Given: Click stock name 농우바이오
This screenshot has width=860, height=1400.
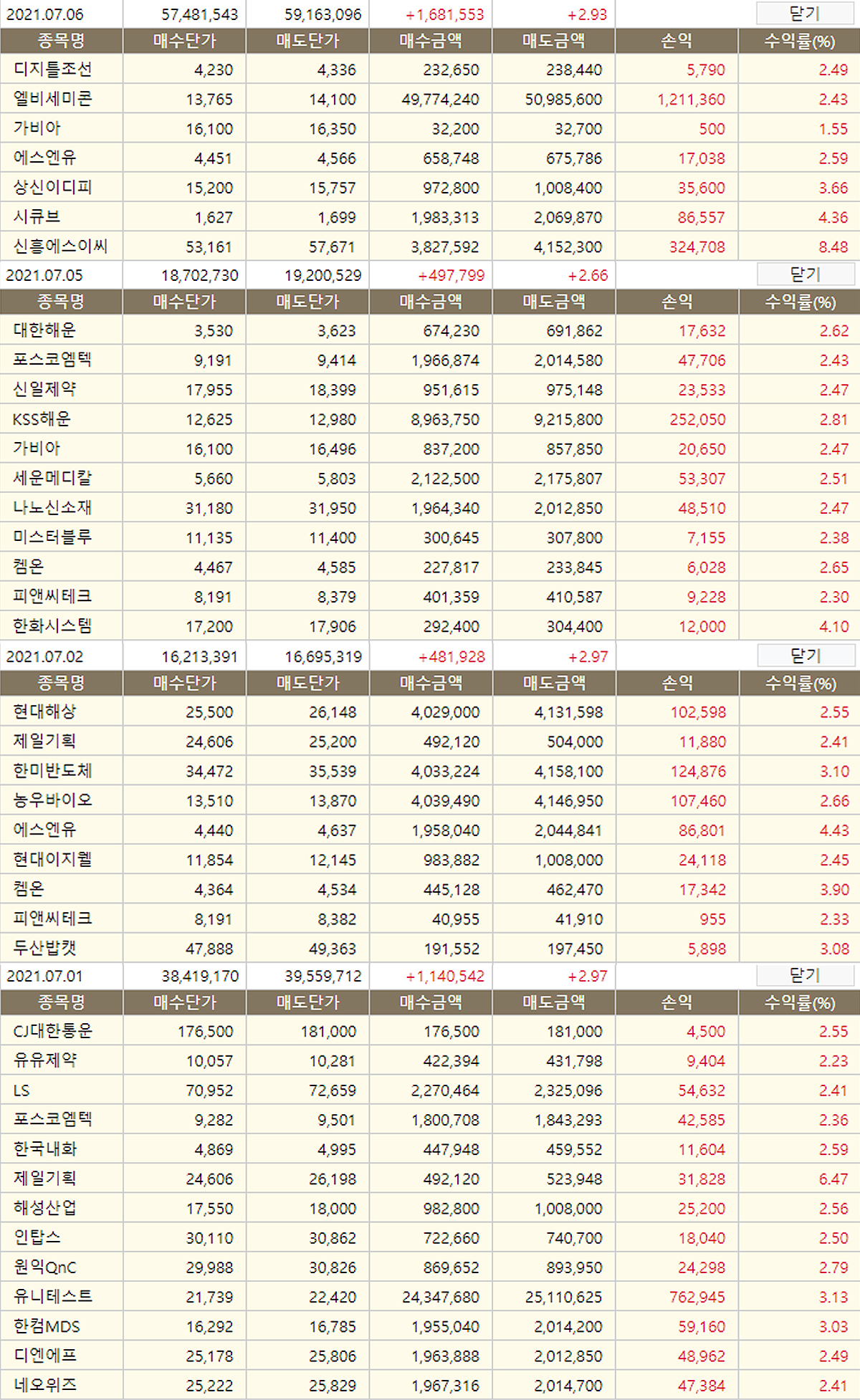Looking at the screenshot, I should 52,800.
